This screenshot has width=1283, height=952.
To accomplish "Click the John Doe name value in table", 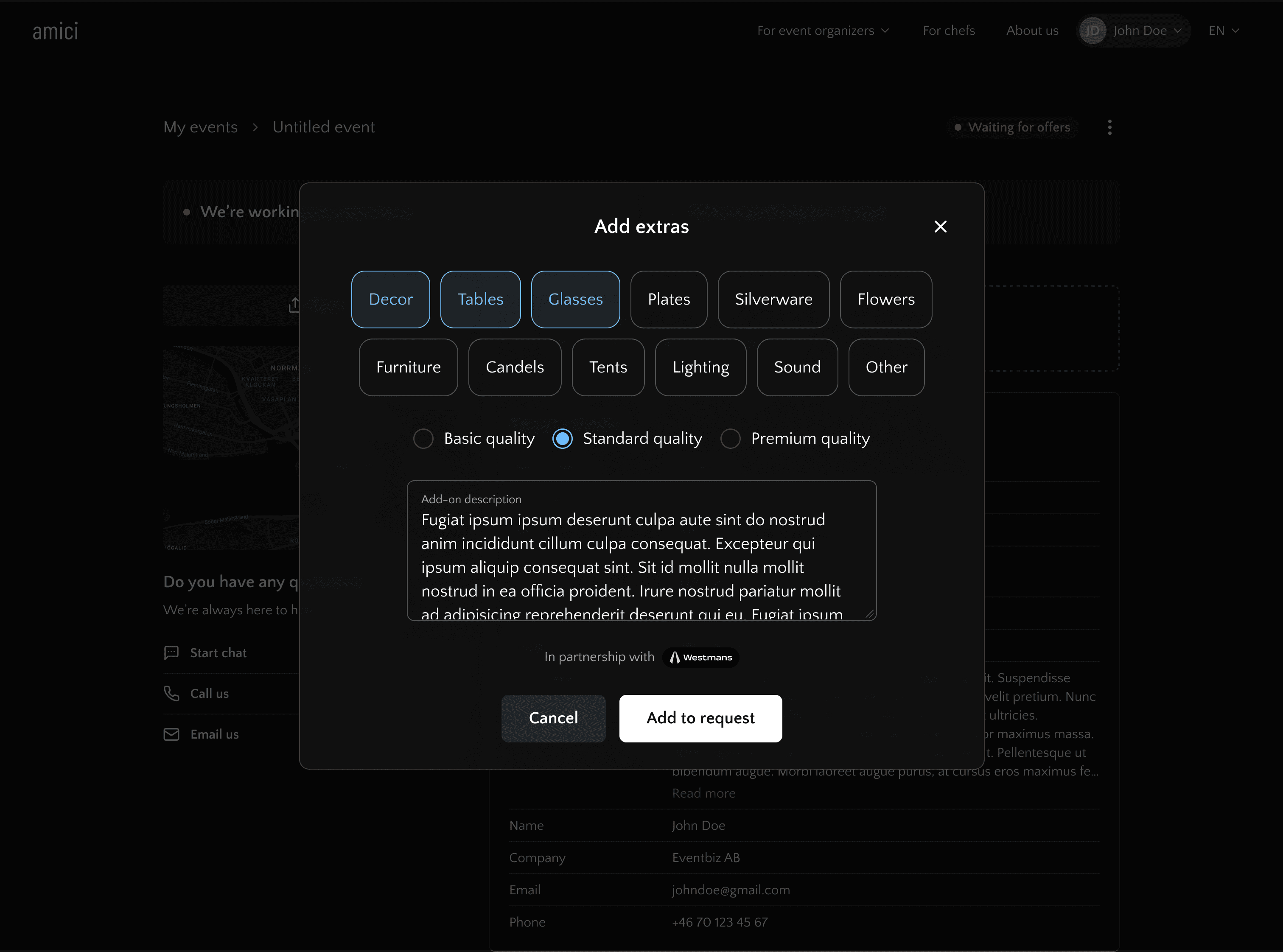I will tap(698, 826).
